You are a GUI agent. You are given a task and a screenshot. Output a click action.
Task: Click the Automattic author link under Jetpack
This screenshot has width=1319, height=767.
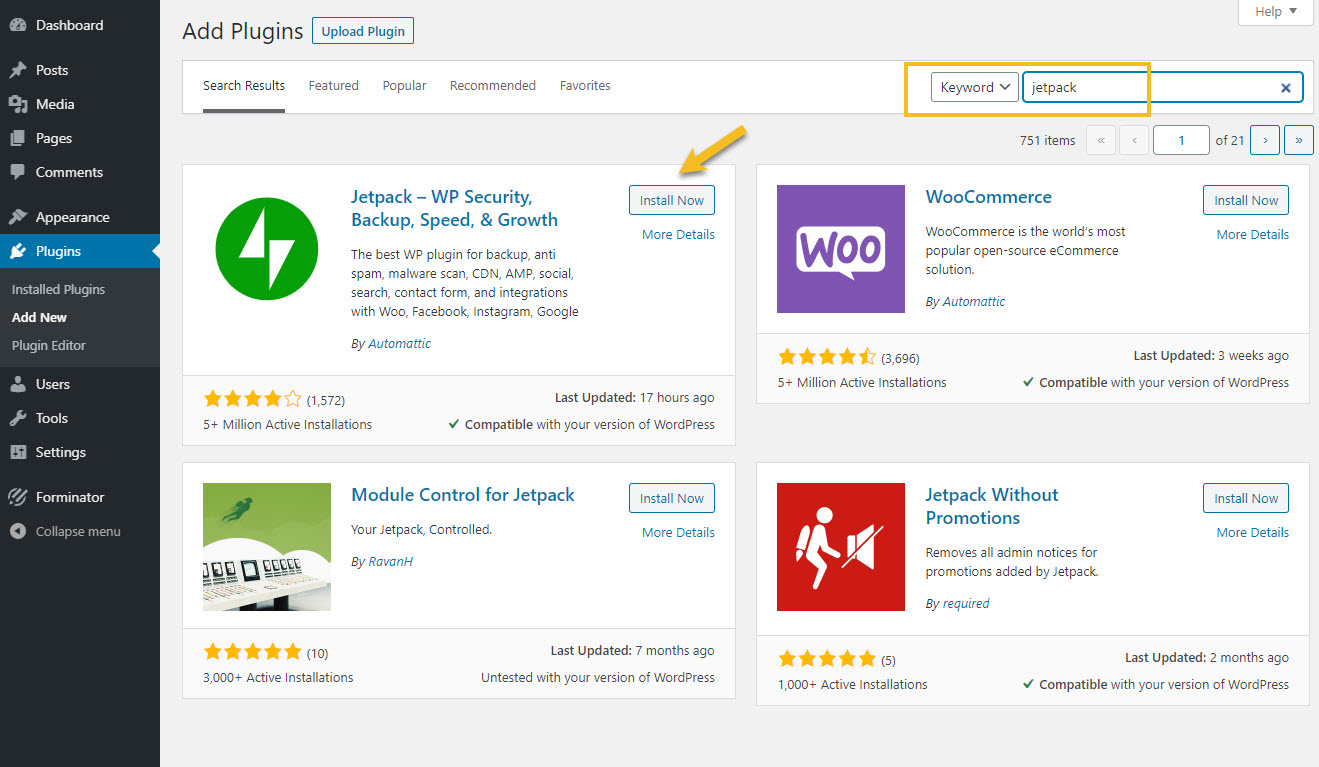point(400,343)
